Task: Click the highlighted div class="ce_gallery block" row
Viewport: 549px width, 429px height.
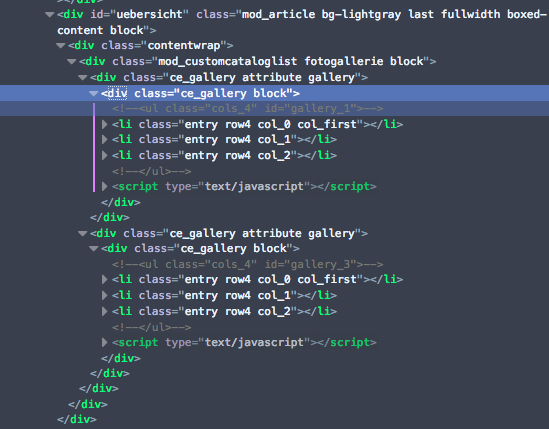Action: (200, 94)
